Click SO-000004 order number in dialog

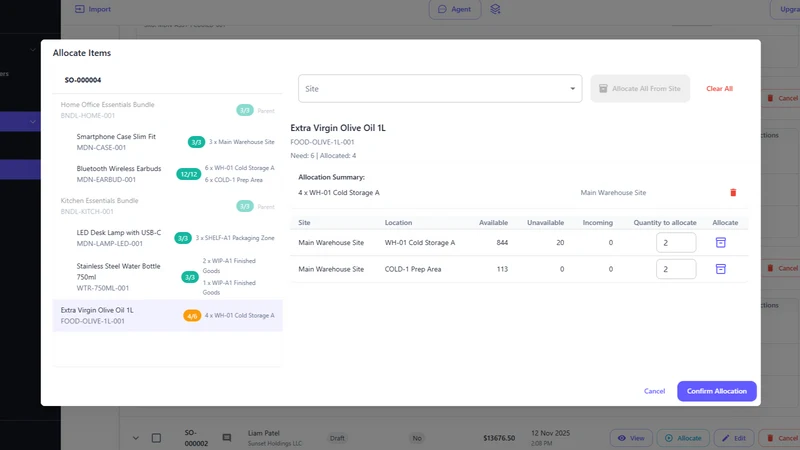(83, 80)
